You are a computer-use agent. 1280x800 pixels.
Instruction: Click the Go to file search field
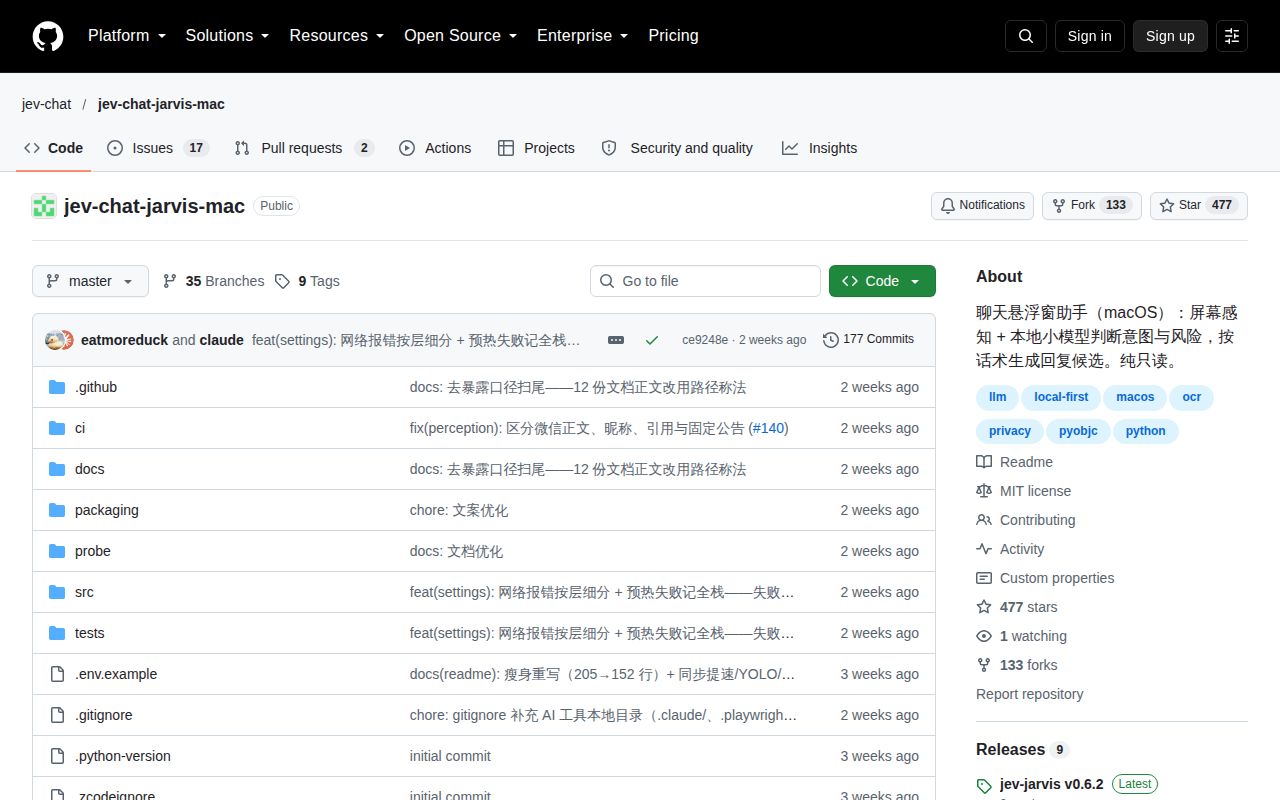[705, 281]
